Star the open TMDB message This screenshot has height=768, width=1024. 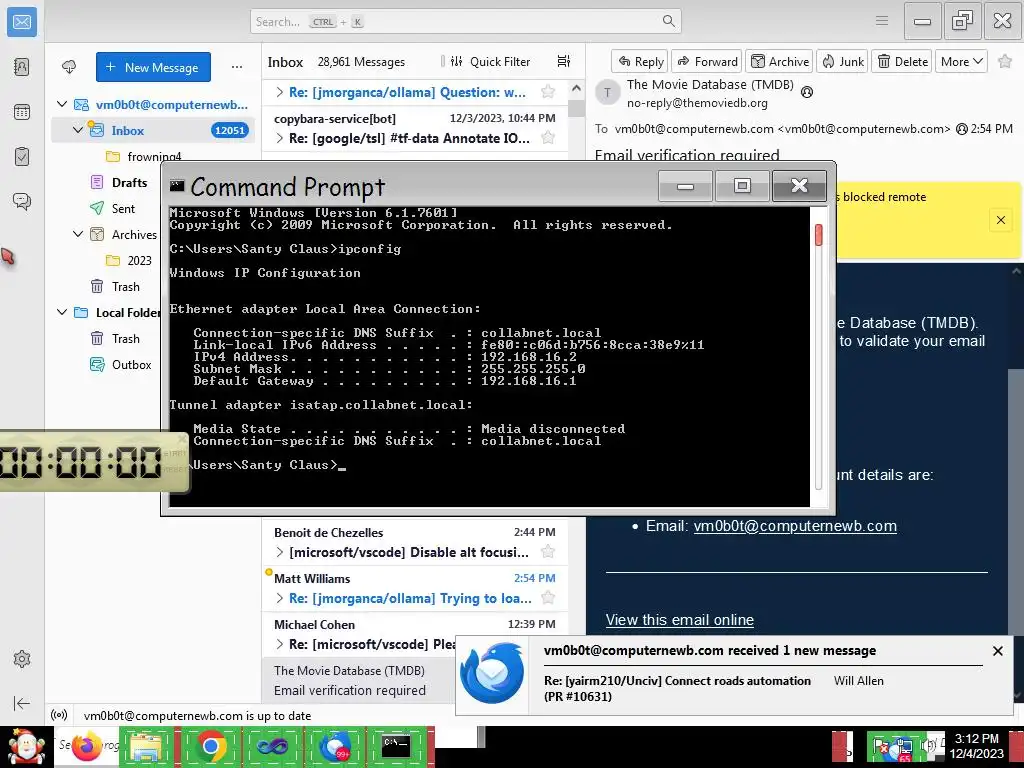coord(1005,61)
